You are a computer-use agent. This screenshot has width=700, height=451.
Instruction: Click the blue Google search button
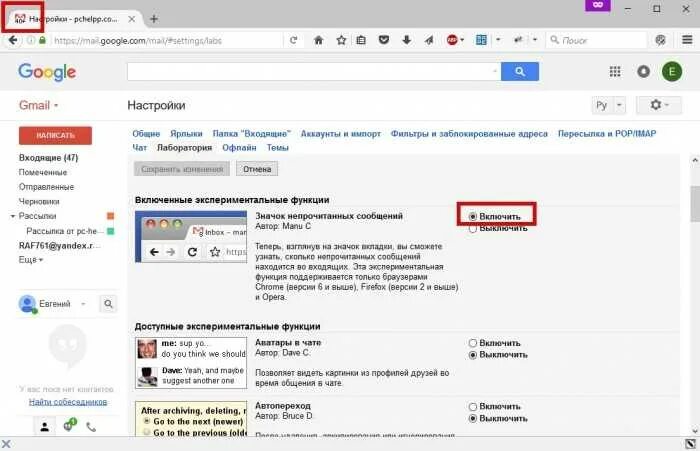[x=520, y=71]
